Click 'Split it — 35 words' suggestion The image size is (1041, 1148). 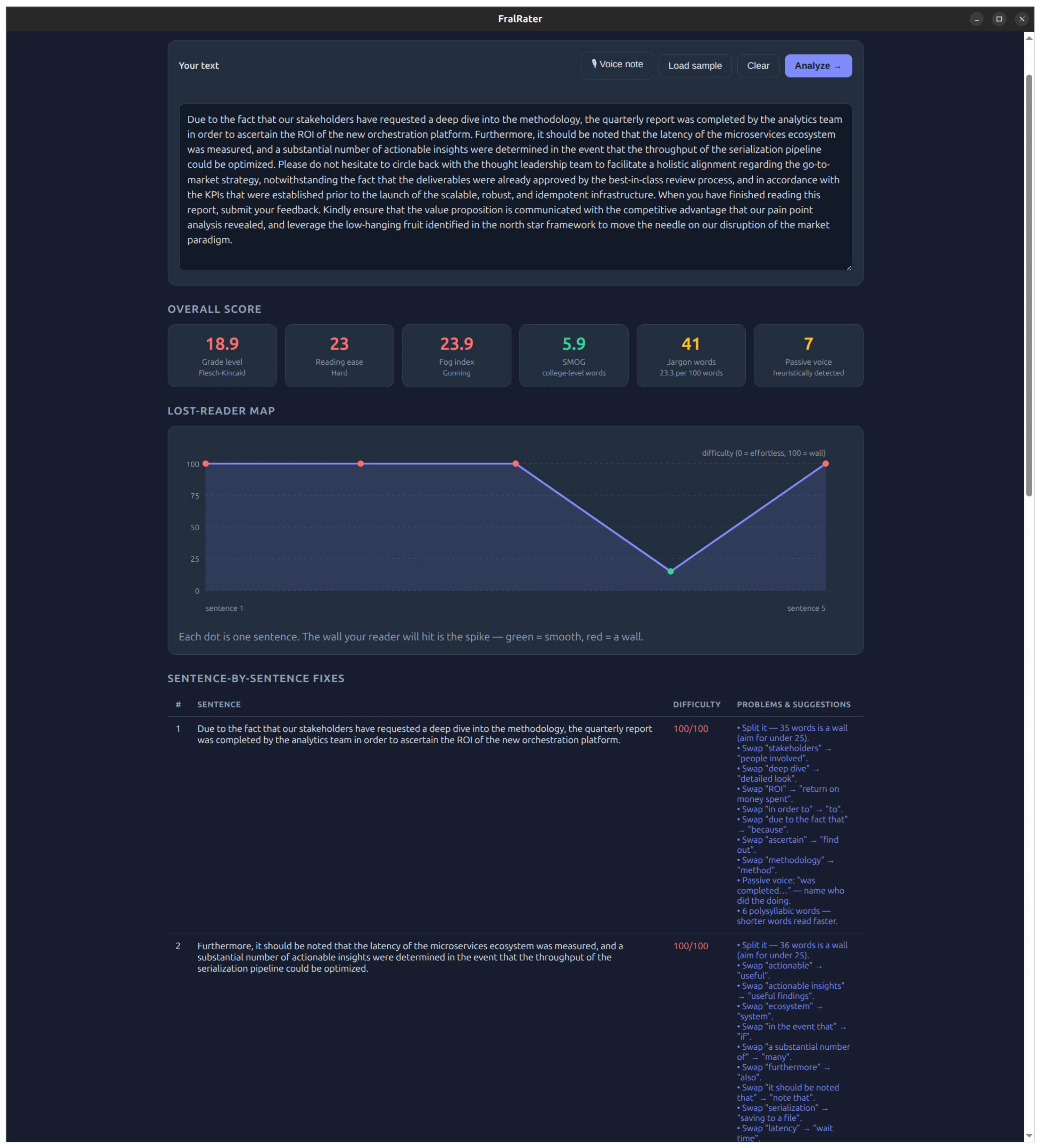click(x=792, y=733)
